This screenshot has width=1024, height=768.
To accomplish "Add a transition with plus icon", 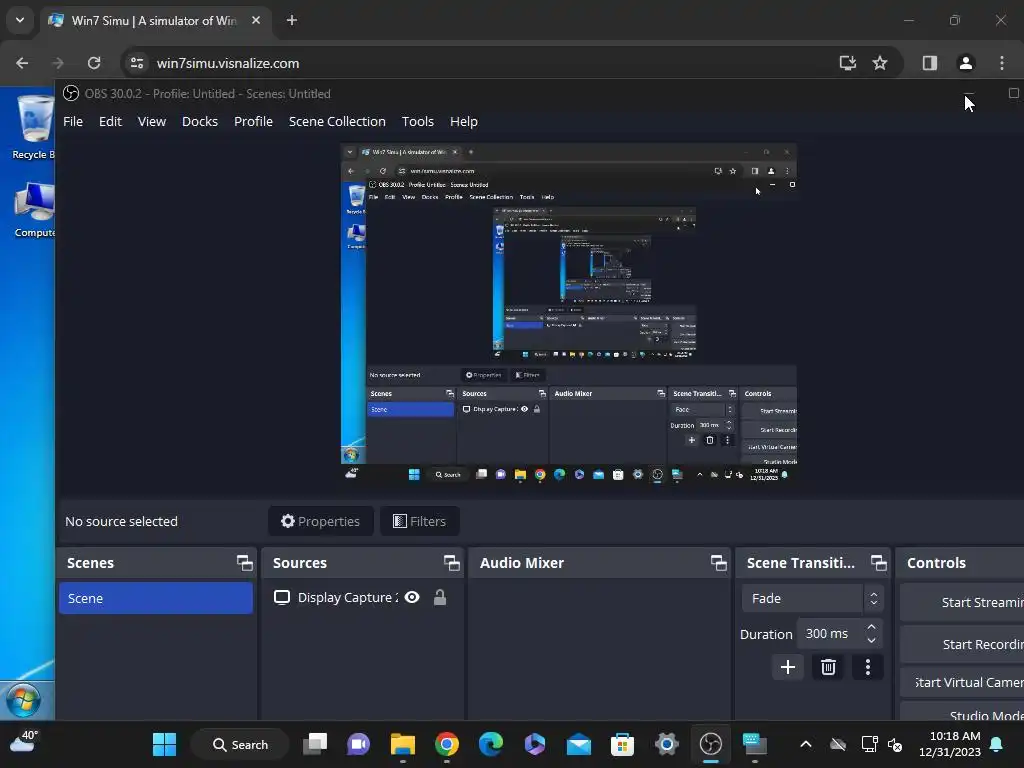I will [788, 667].
